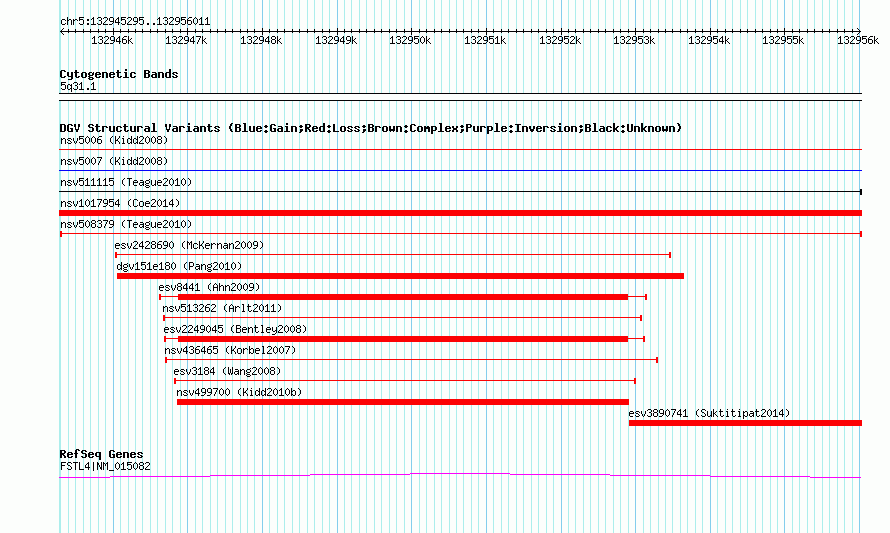Click the 132953k ruler label
This screenshot has width=890, height=533.
tap(634, 40)
